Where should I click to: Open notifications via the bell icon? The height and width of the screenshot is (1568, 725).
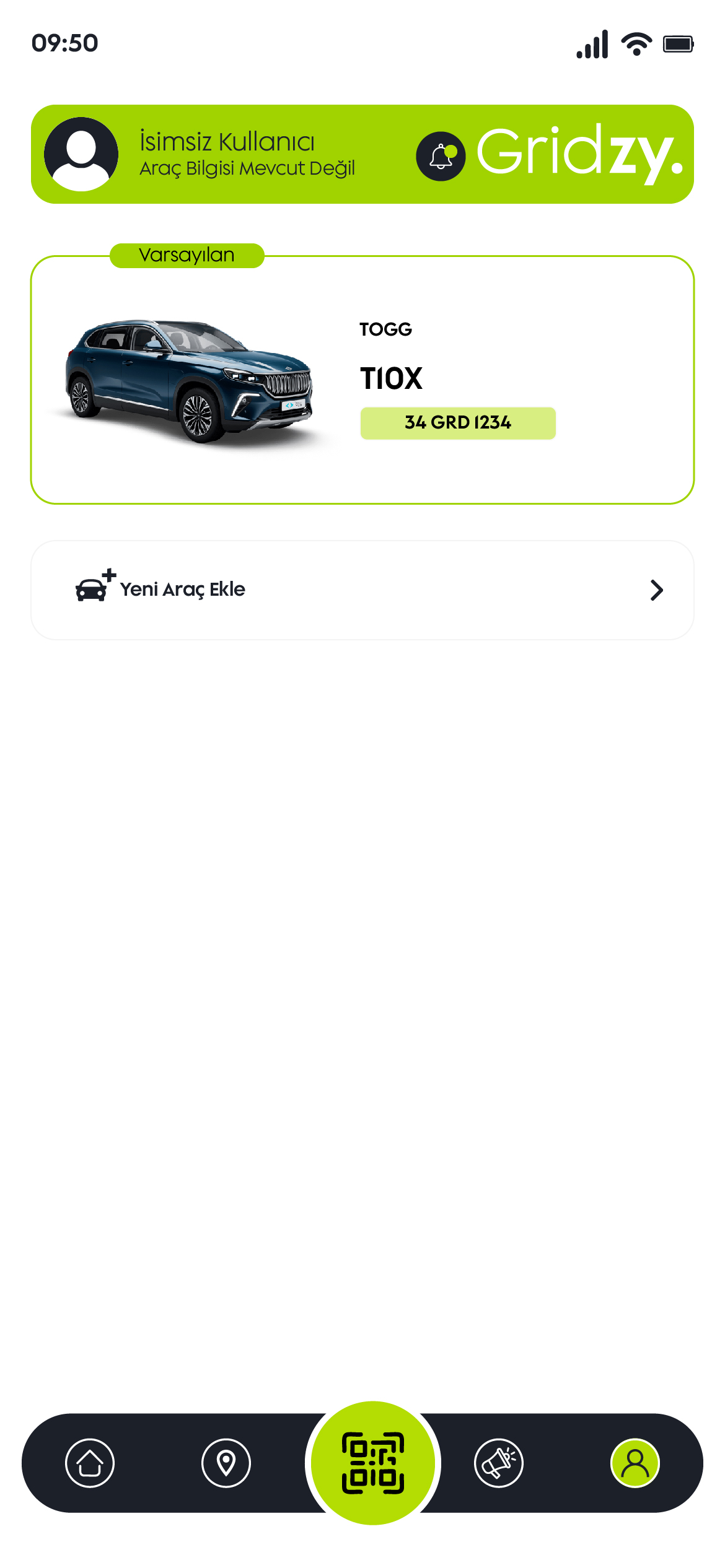(x=441, y=156)
